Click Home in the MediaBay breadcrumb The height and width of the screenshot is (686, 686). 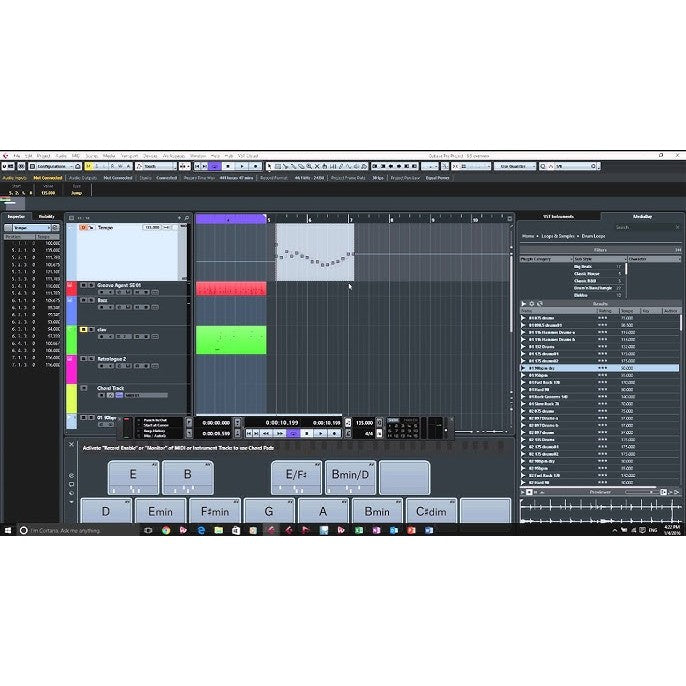coord(528,236)
